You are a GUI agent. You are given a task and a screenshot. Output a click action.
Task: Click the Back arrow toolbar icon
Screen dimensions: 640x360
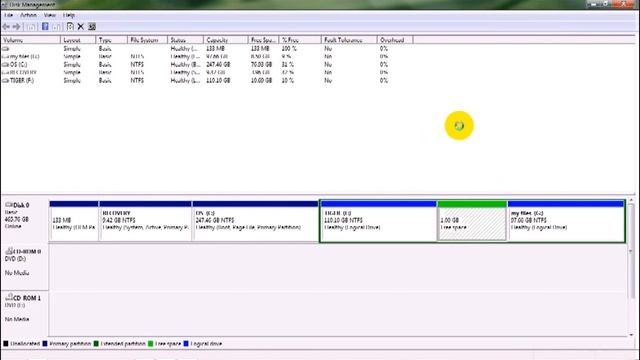(x=6, y=27)
